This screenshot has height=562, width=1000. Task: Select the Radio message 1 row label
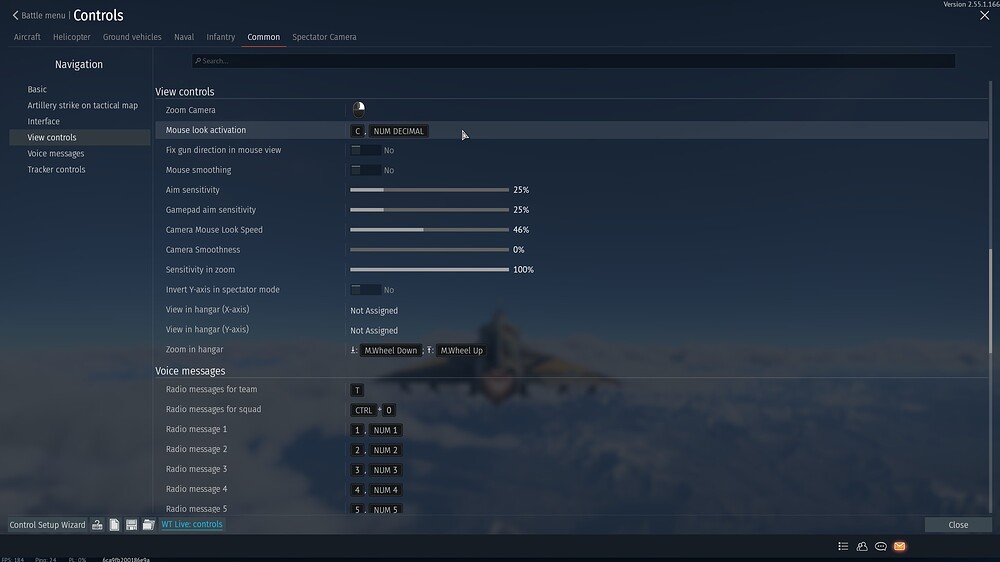tap(196, 429)
